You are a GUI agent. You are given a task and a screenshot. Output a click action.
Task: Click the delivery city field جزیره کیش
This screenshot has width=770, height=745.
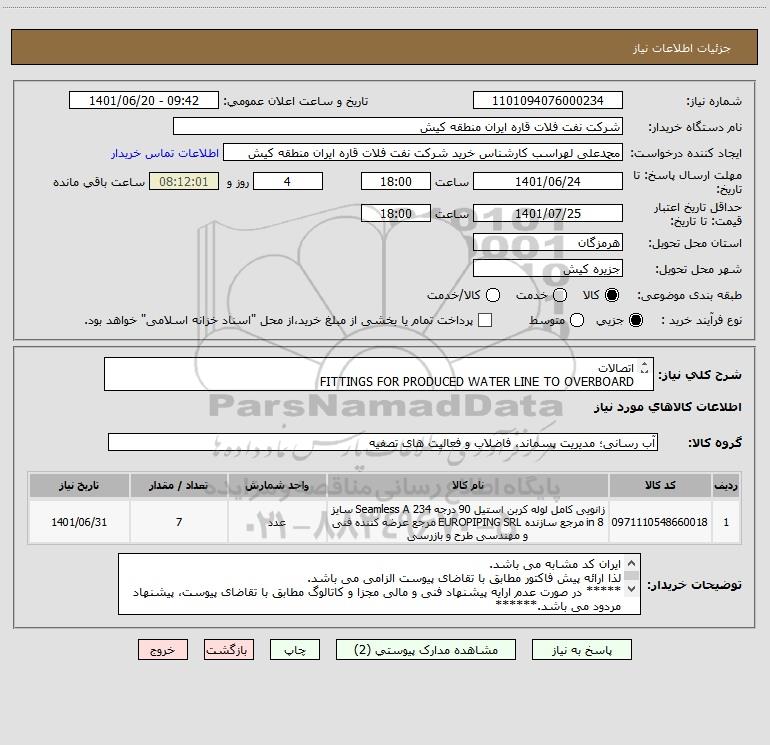(548, 268)
